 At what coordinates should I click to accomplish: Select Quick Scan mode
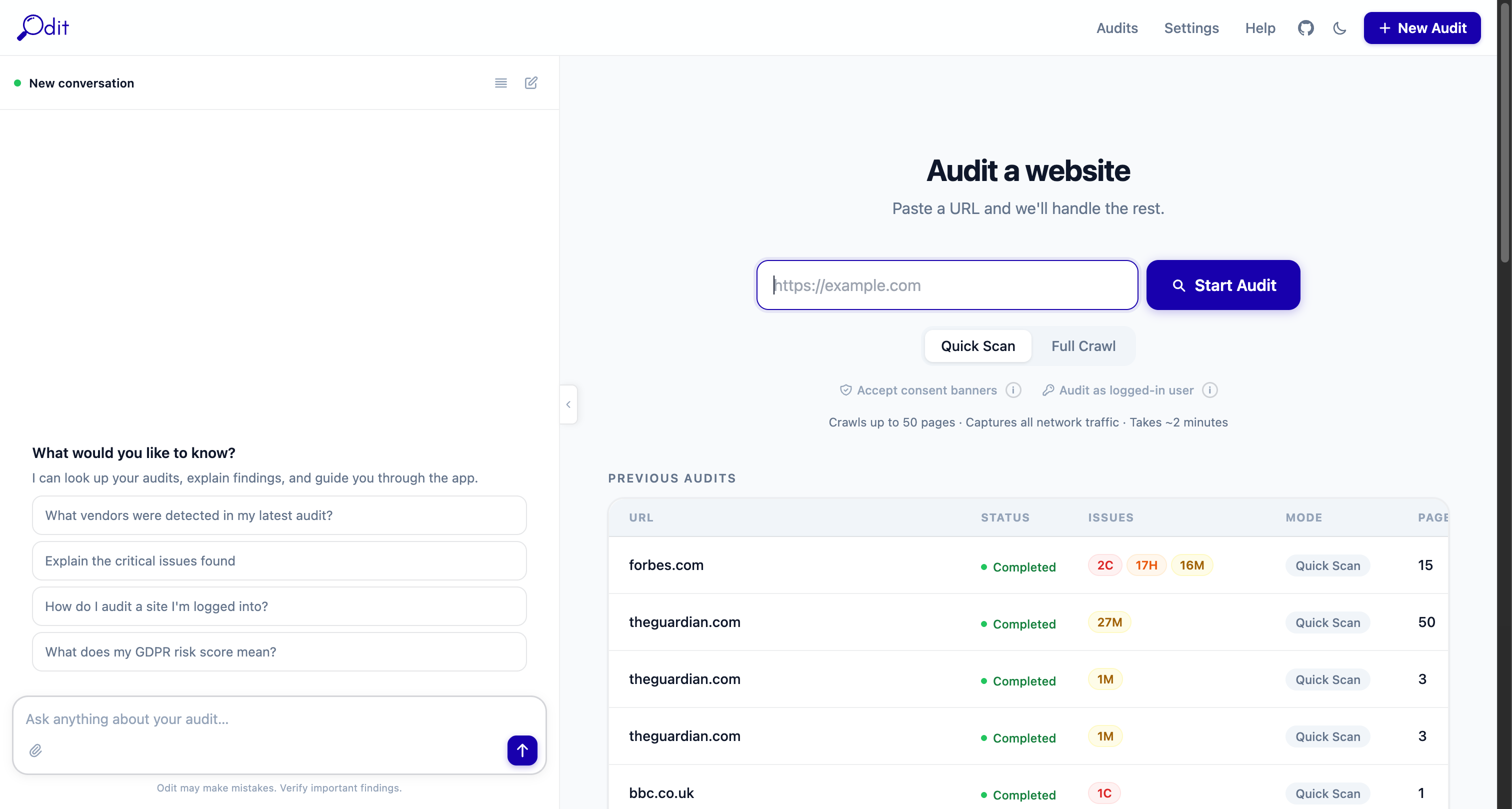point(977,346)
